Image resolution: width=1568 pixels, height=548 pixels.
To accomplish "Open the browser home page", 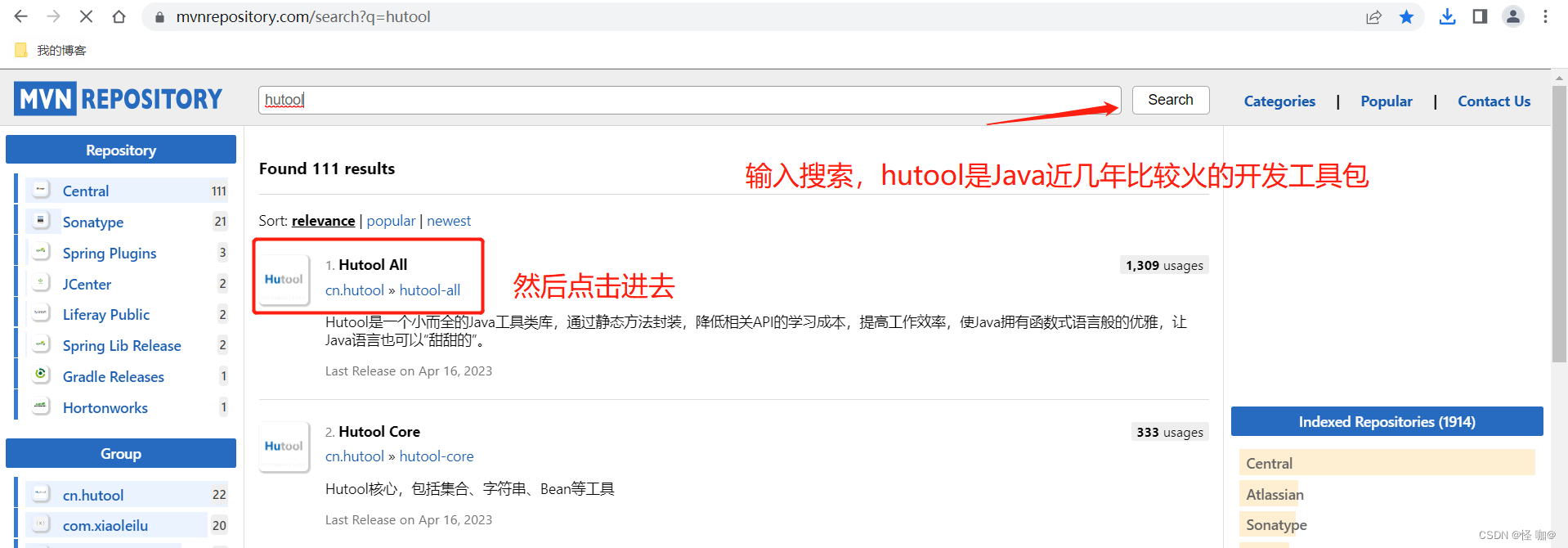I will pyautogui.click(x=119, y=16).
